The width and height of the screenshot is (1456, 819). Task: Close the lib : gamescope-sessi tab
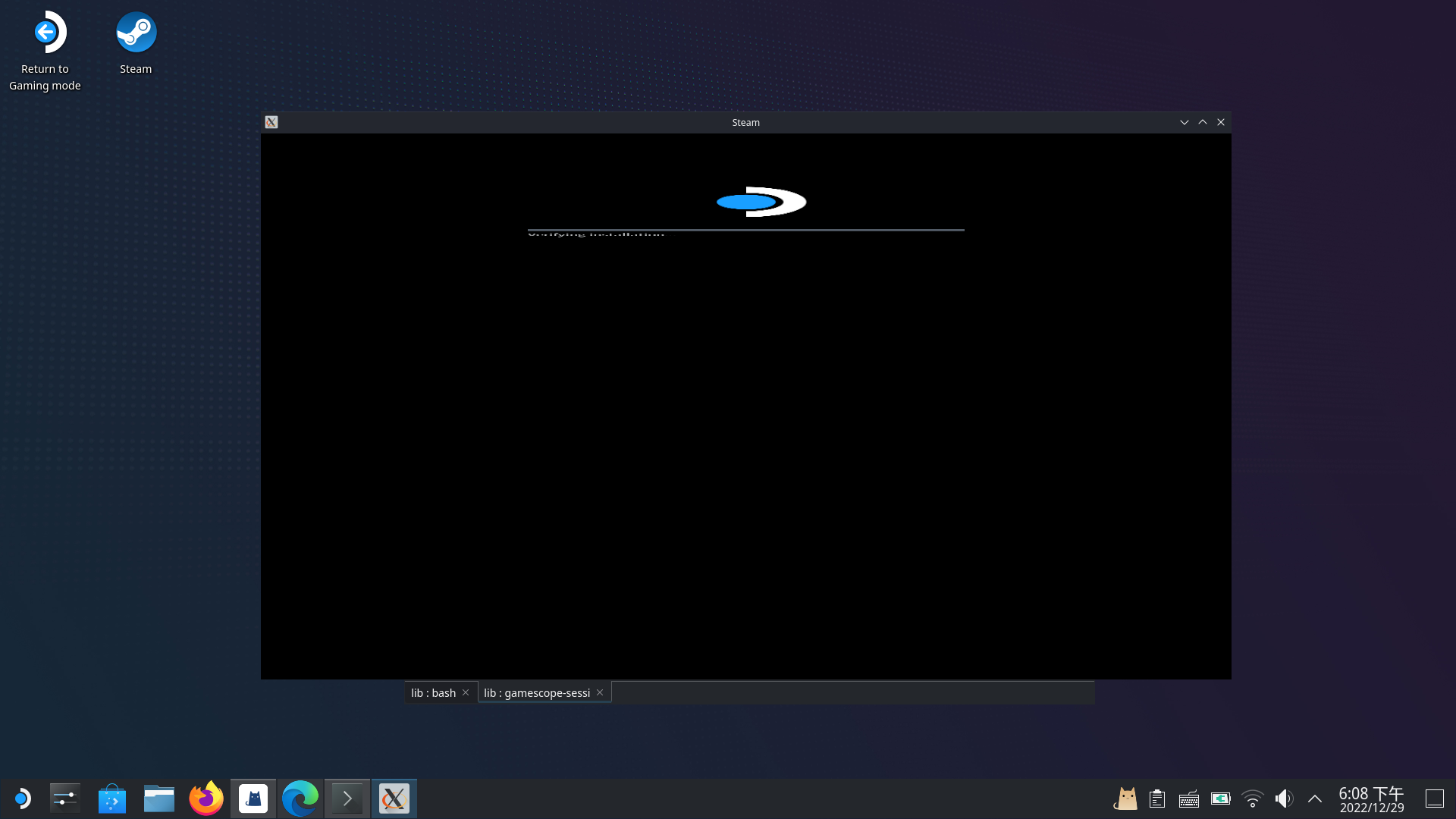pos(599,692)
